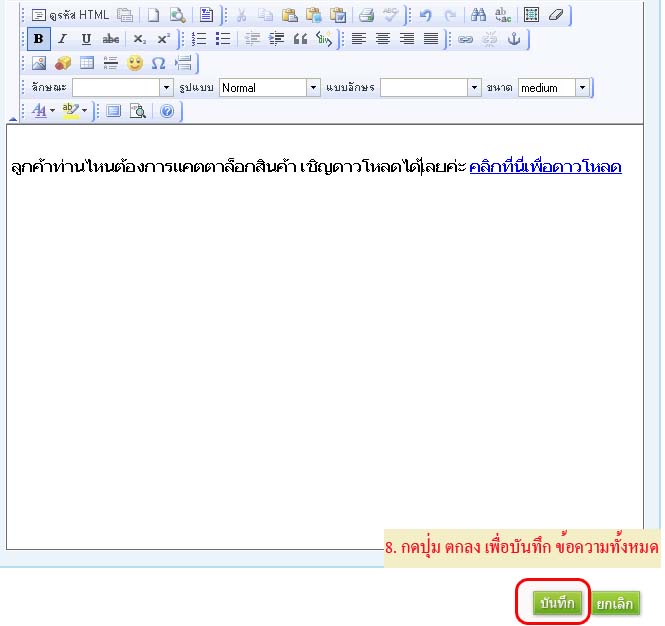Toggle Strikethrough formatting
Viewport: 665px width, 626px height.
click(111, 39)
